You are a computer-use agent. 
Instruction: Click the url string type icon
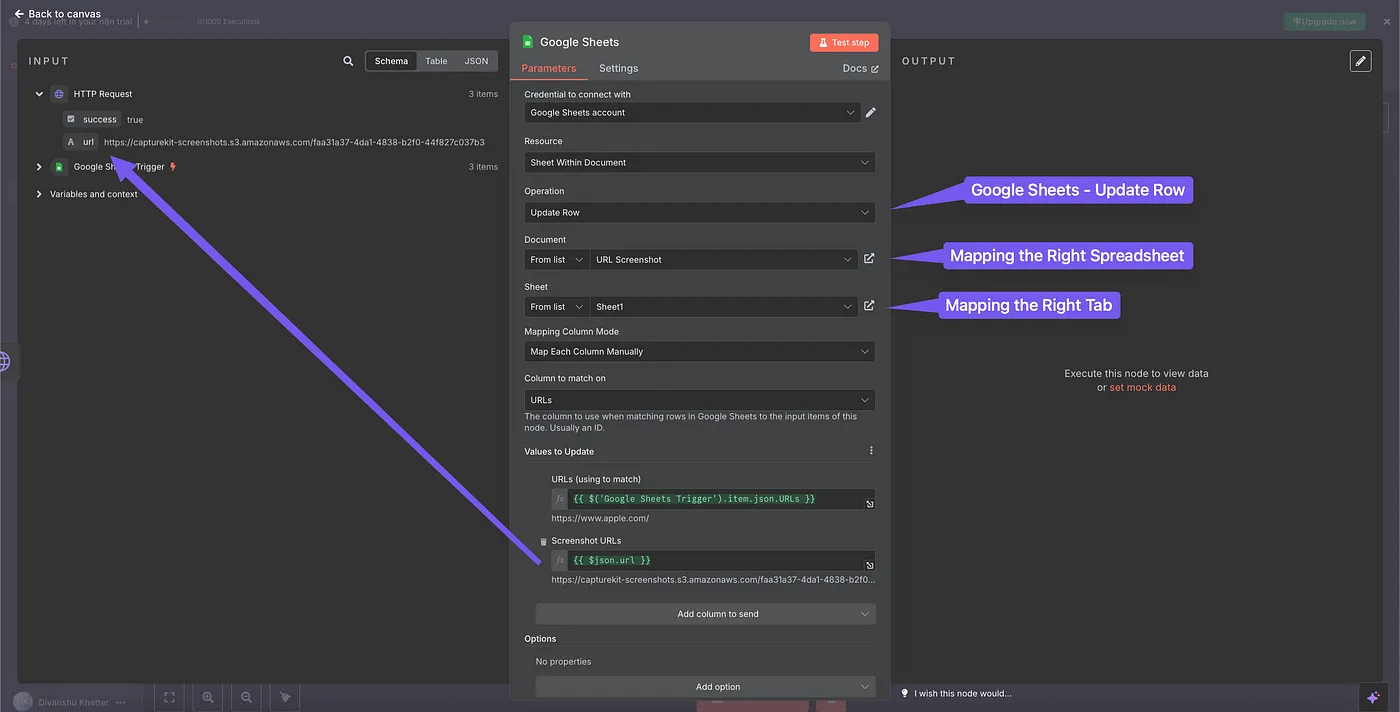(70, 142)
